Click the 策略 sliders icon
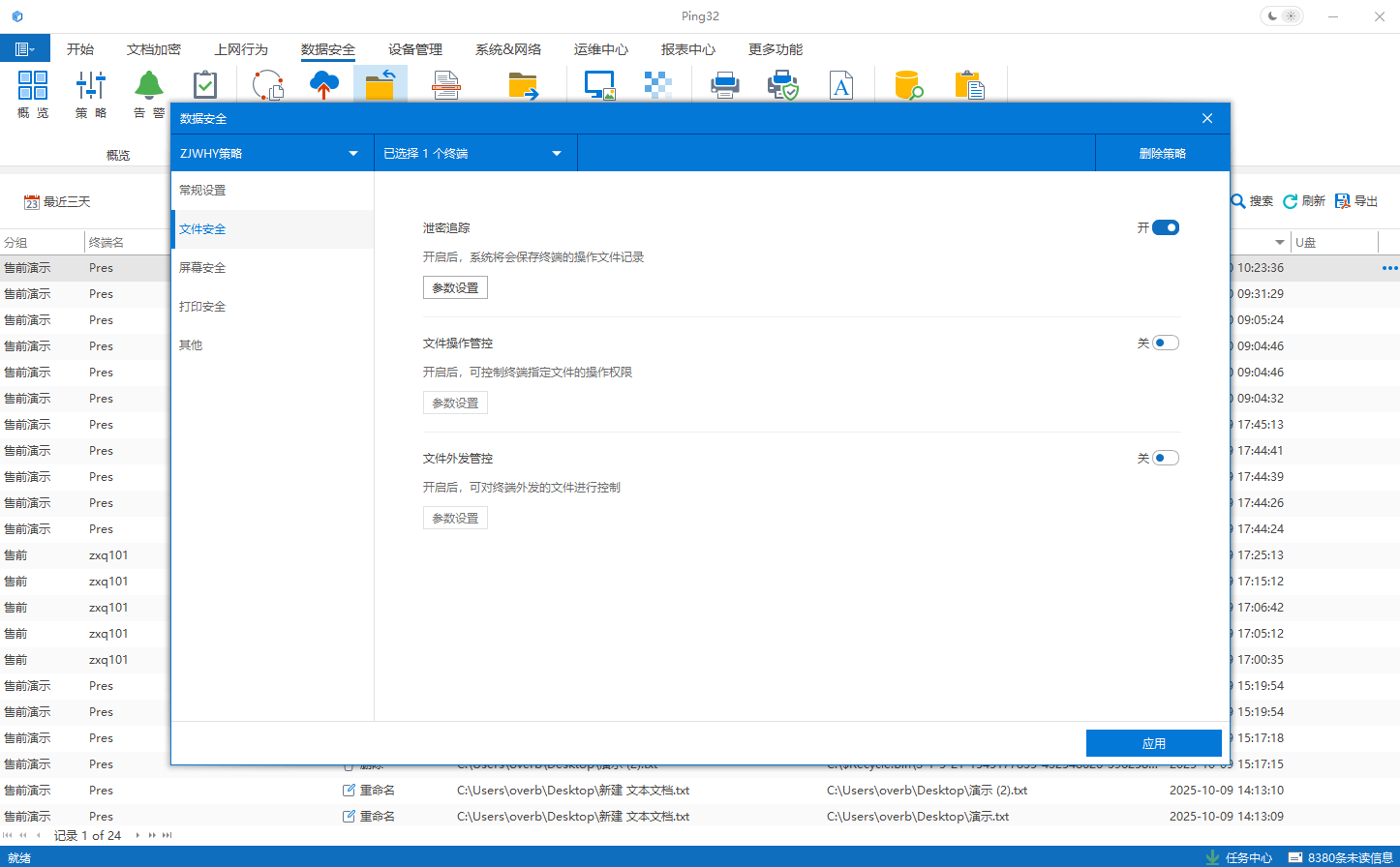1400x867 pixels. [91, 86]
